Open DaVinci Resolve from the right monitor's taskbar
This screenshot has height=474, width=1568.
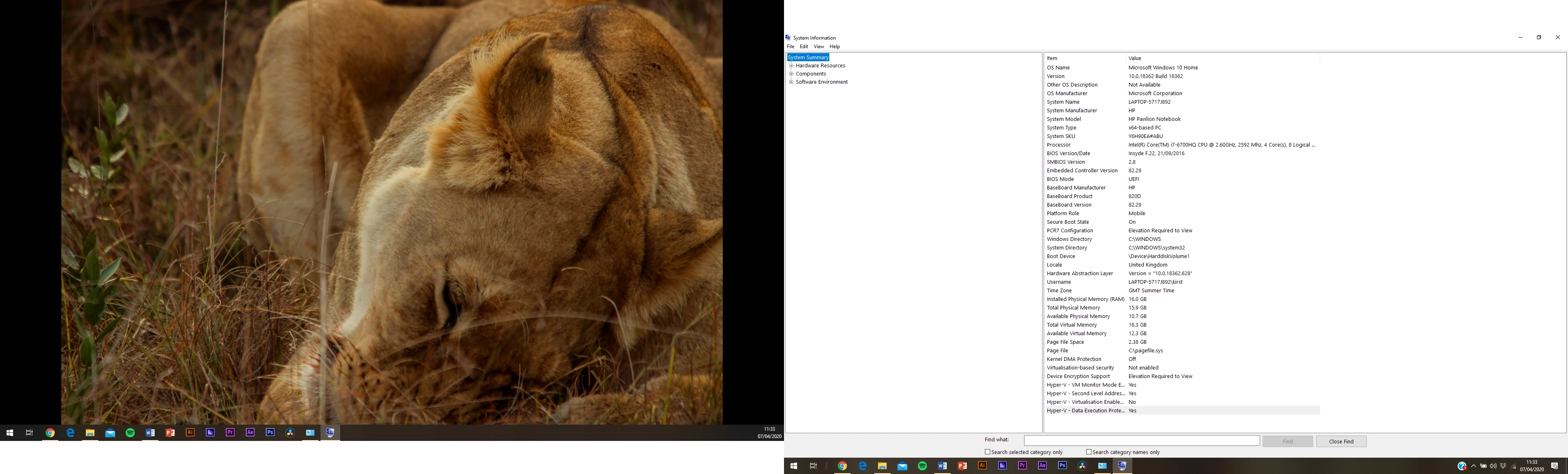tap(1082, 465)
